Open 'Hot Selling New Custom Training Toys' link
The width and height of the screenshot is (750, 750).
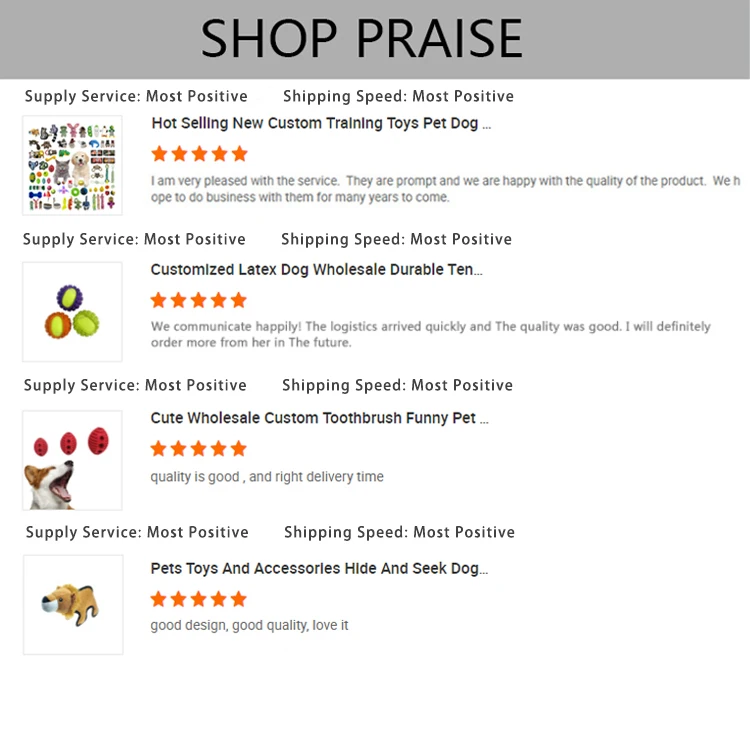click(321, 124)
